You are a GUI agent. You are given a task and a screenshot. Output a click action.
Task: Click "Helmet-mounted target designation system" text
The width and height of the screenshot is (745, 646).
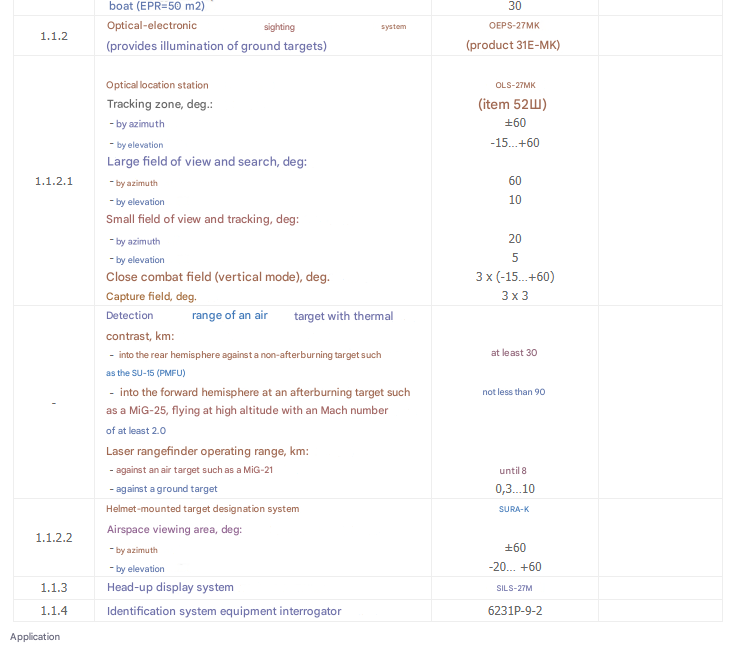(202, 509)
